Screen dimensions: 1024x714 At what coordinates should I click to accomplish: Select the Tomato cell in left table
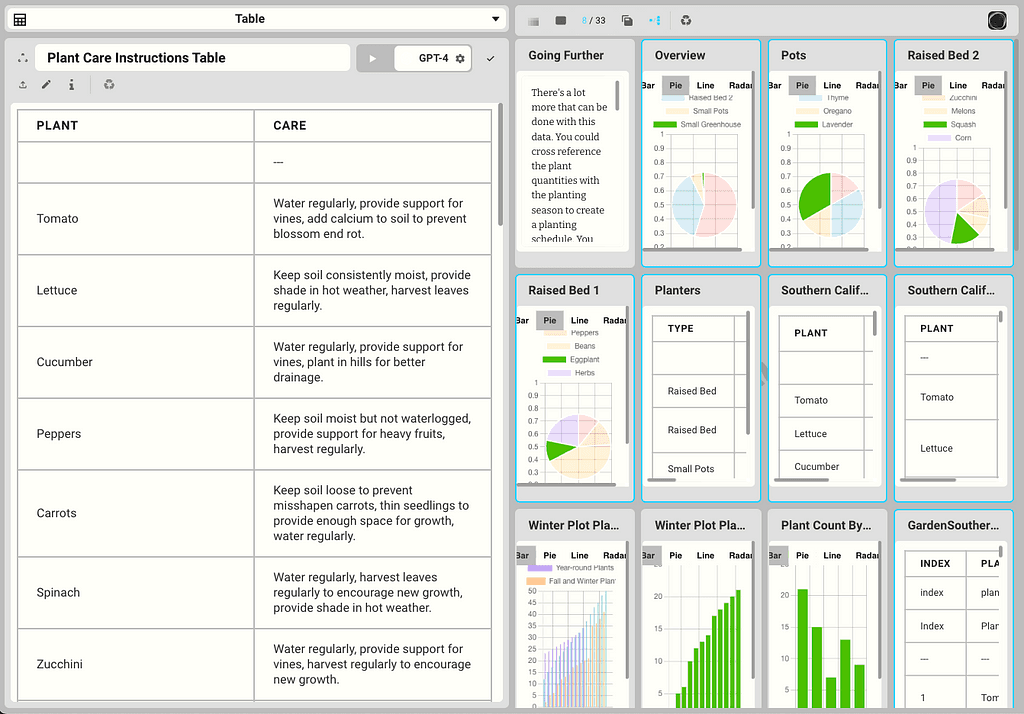136,219
